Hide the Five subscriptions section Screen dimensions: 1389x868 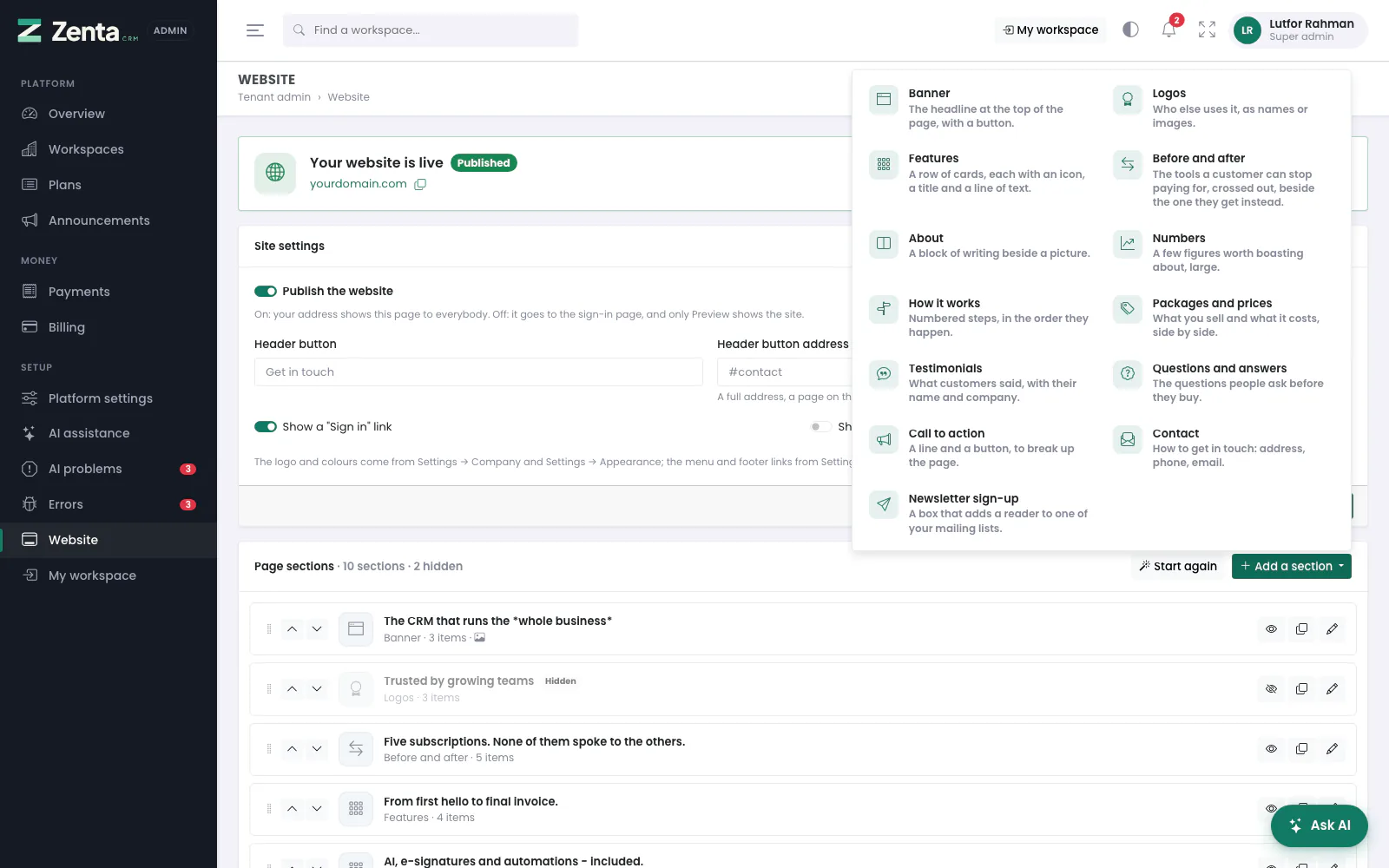[x=1271, y=749]
